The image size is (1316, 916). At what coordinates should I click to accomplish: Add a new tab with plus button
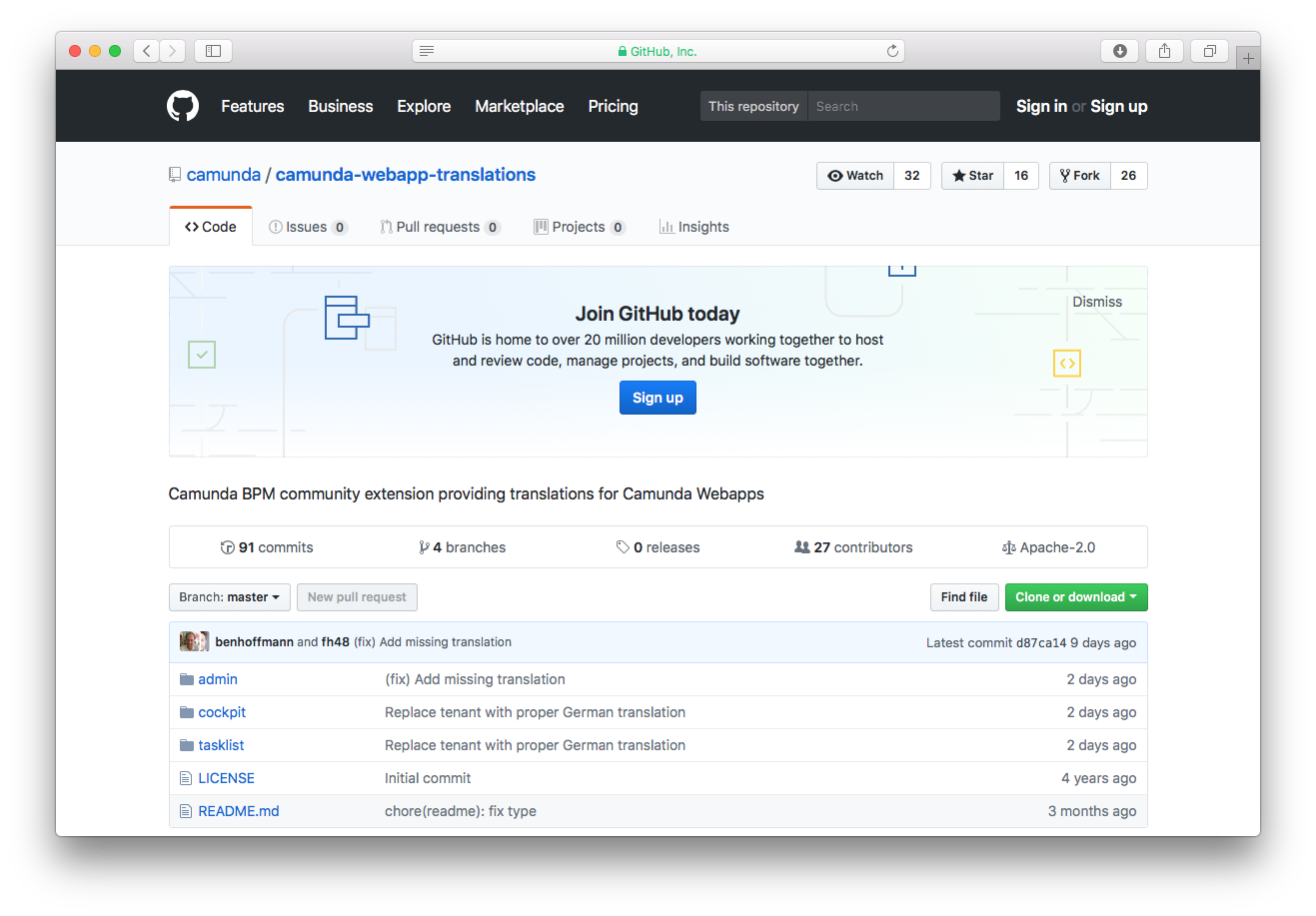(x=1248, y=58)
